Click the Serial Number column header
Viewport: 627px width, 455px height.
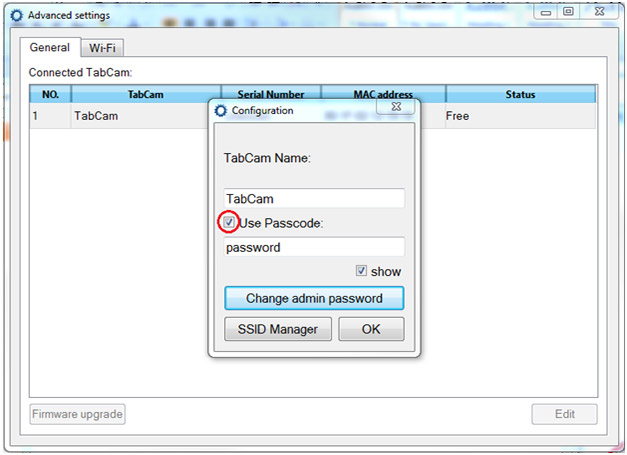pyautogui.click(x=271, y=93)
